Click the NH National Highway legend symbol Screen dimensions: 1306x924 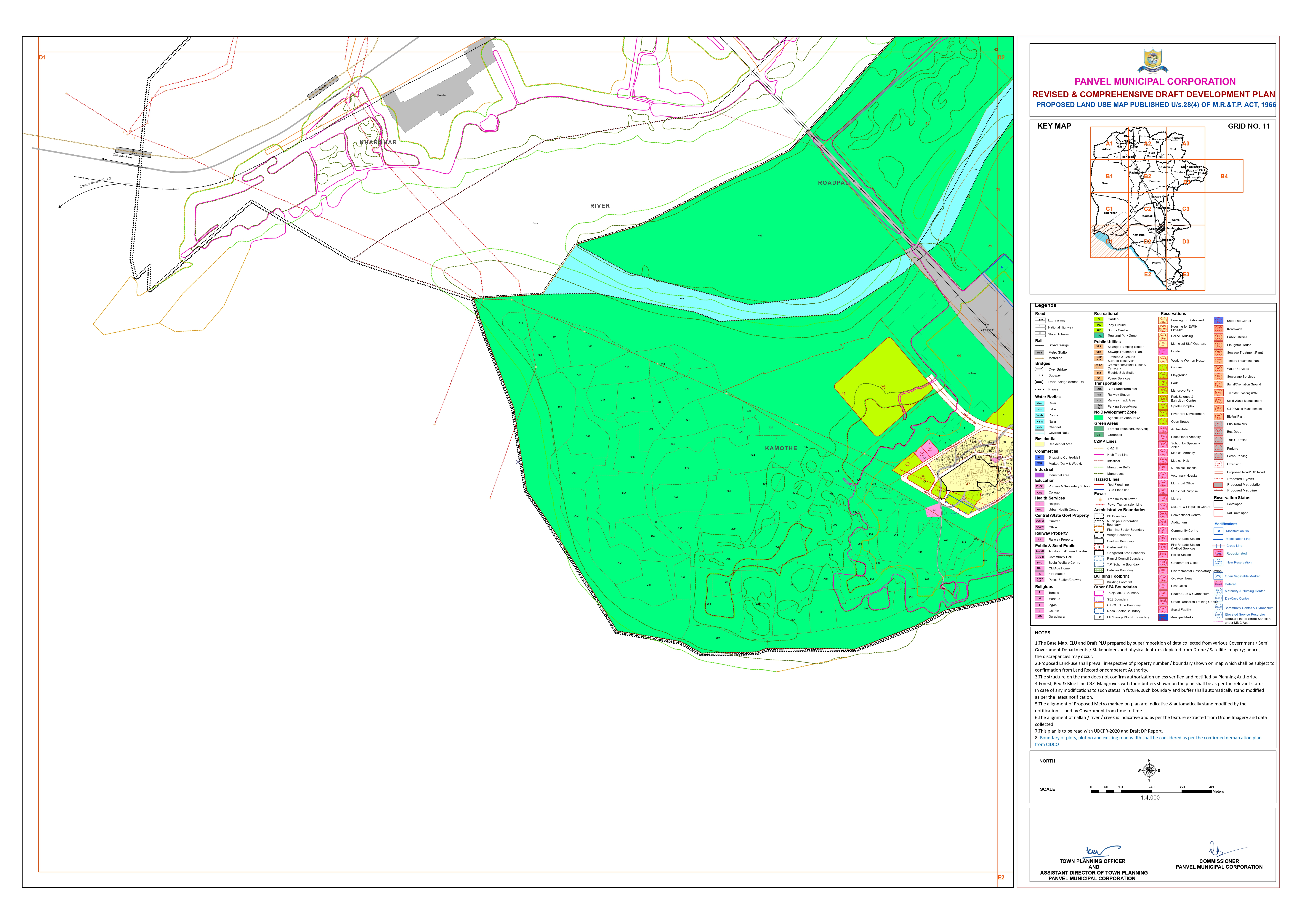tap(1040, 327)
